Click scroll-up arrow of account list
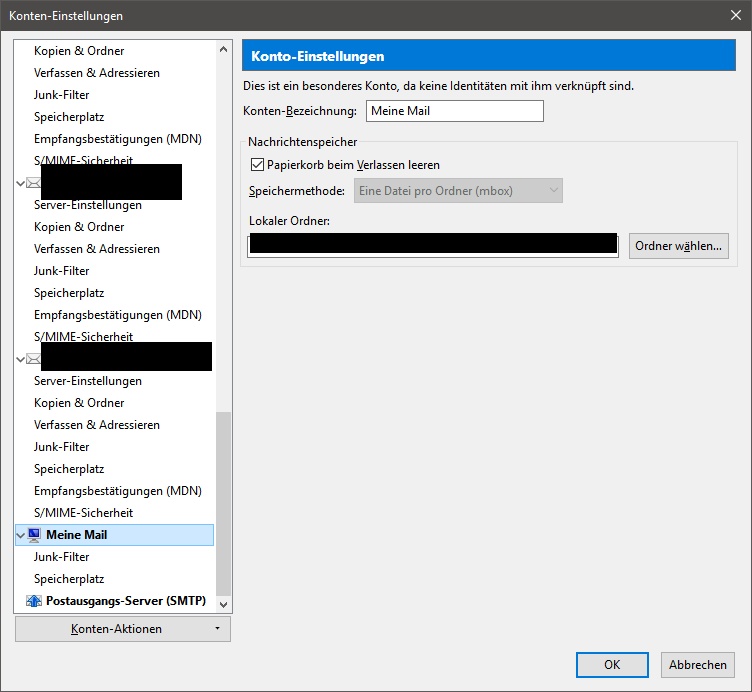 click(223, 49)
